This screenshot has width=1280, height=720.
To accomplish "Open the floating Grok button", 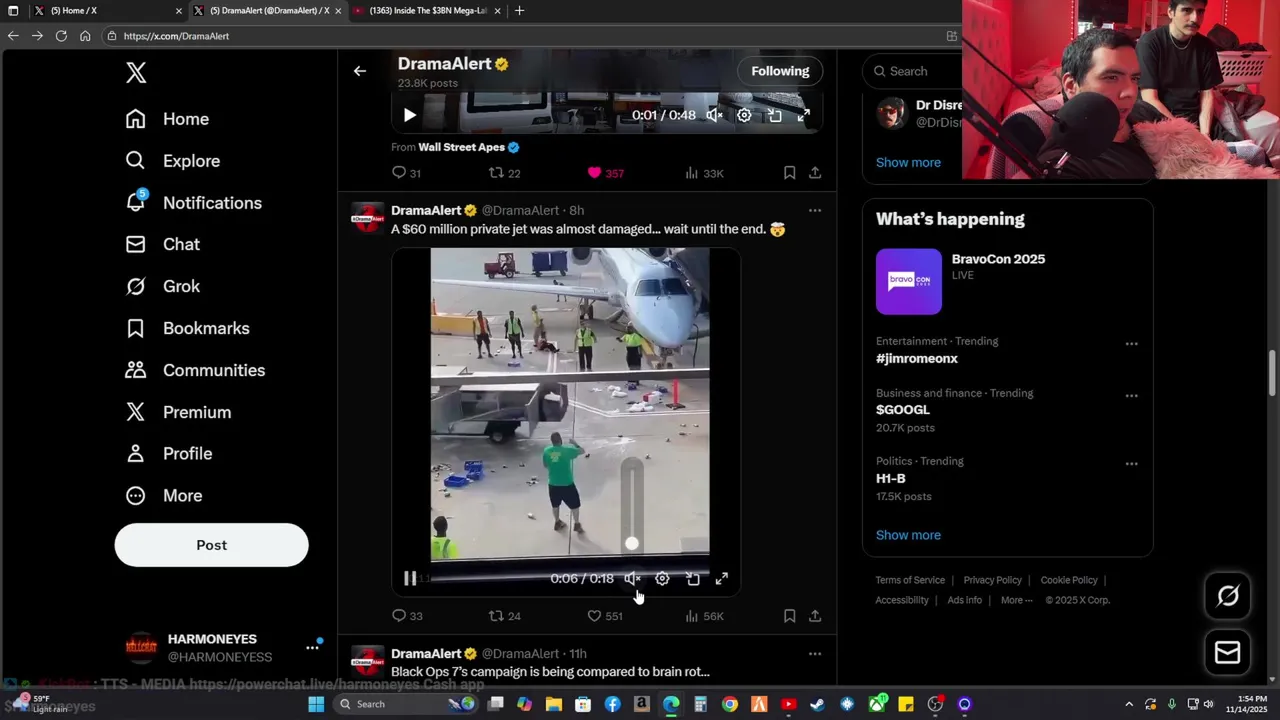I will (x=1228, y=596).
